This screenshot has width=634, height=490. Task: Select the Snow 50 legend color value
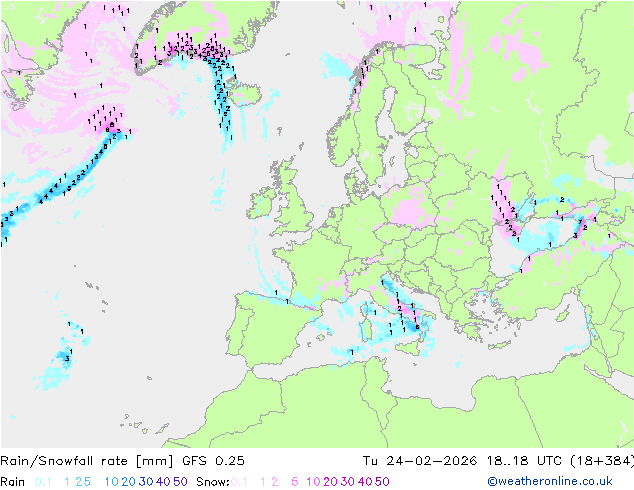coord(382,482)
